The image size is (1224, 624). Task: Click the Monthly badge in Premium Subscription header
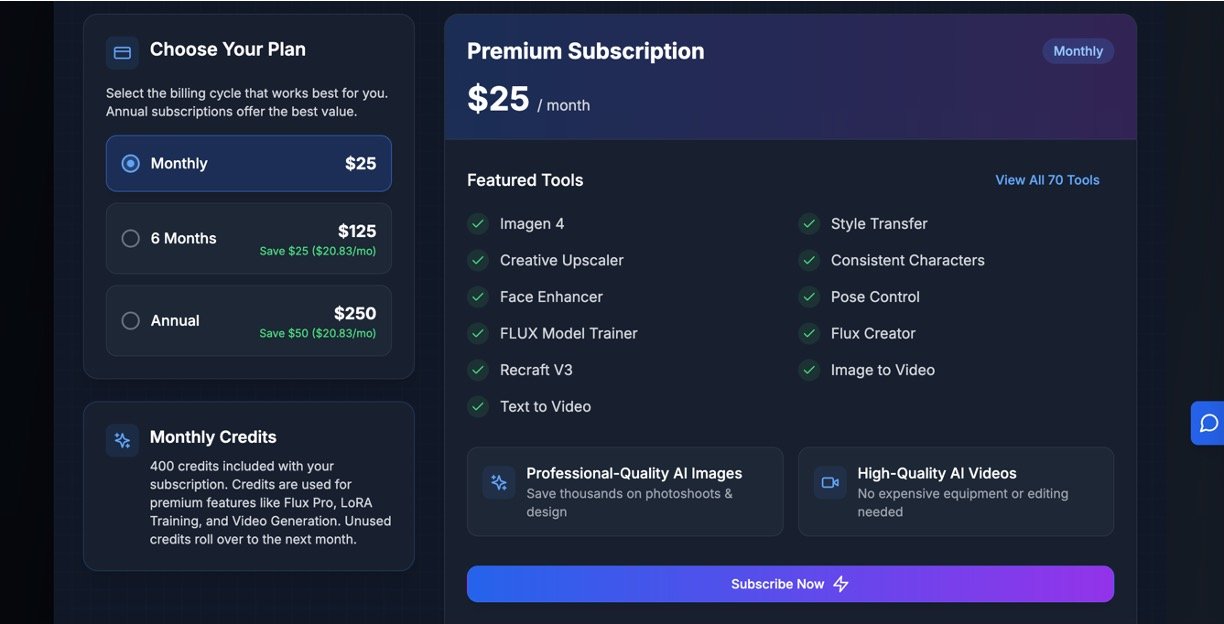click(x=1078, y=51)
